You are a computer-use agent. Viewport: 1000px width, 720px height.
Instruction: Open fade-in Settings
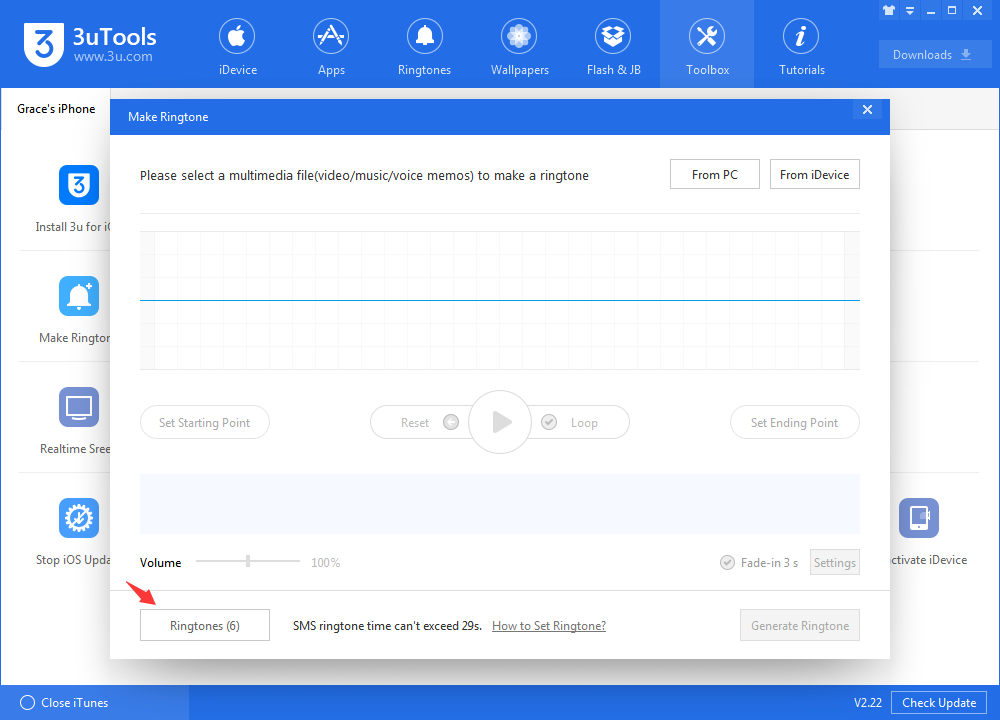(x=835, y=562)
